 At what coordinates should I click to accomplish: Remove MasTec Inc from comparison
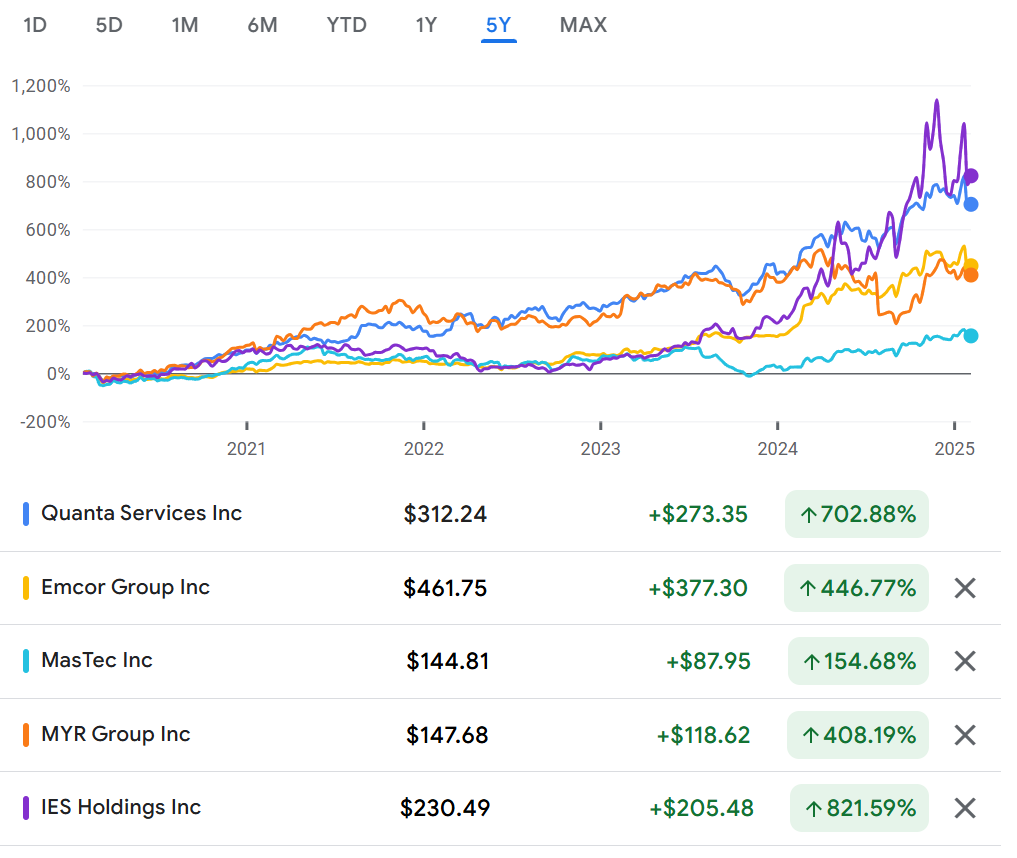(x=965, y=661)
